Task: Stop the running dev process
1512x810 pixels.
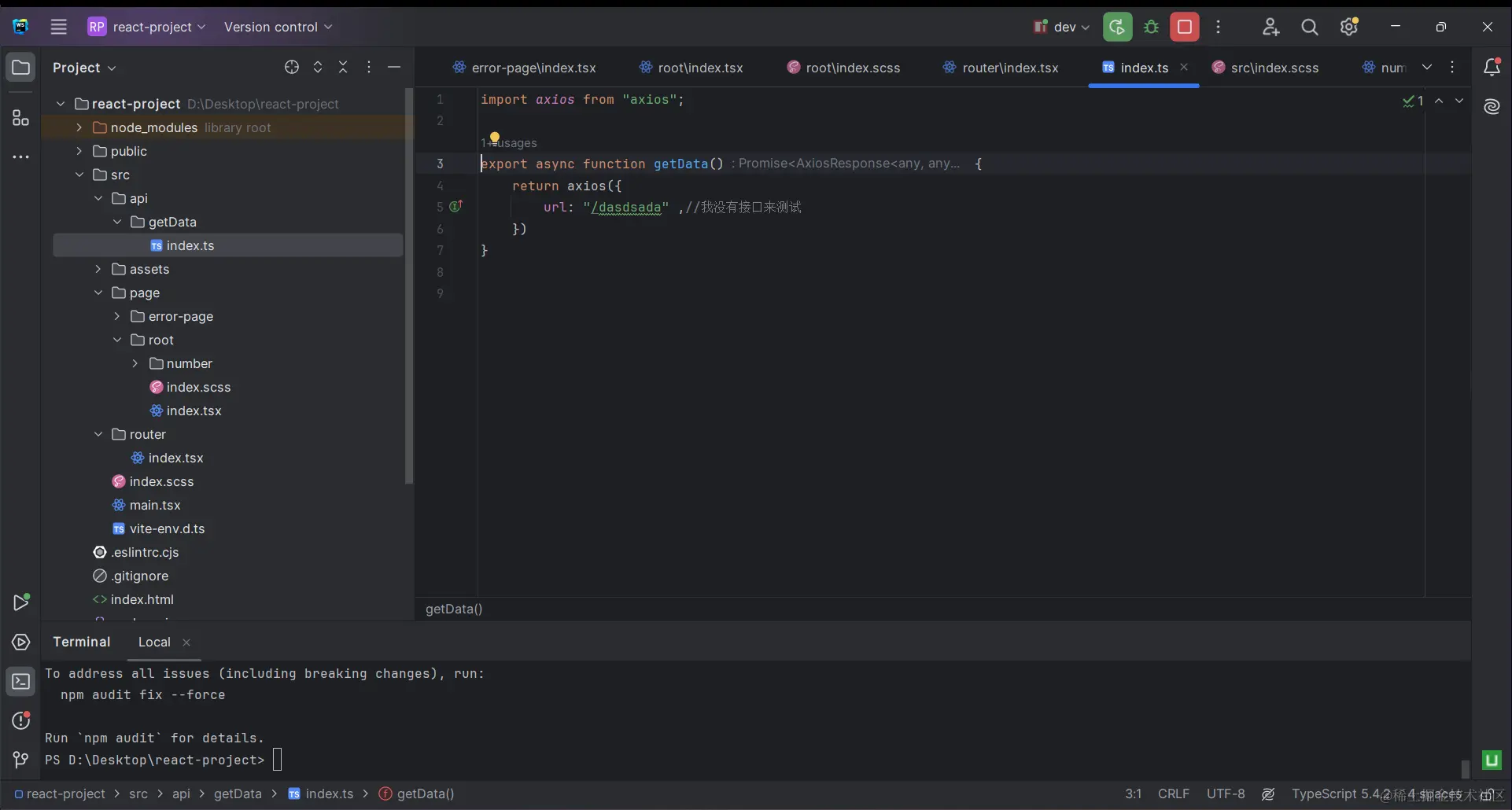Action: click(1185, 27)
